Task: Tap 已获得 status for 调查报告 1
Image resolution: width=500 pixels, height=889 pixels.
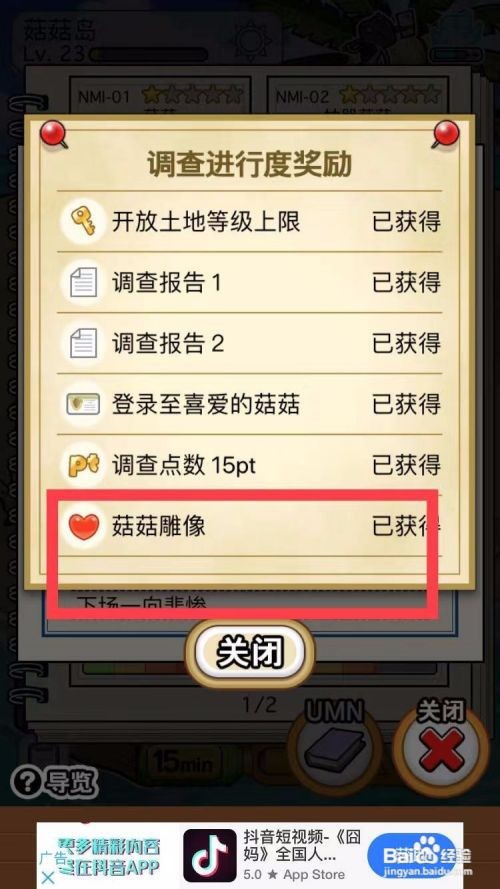Action: tap(406, 282)
